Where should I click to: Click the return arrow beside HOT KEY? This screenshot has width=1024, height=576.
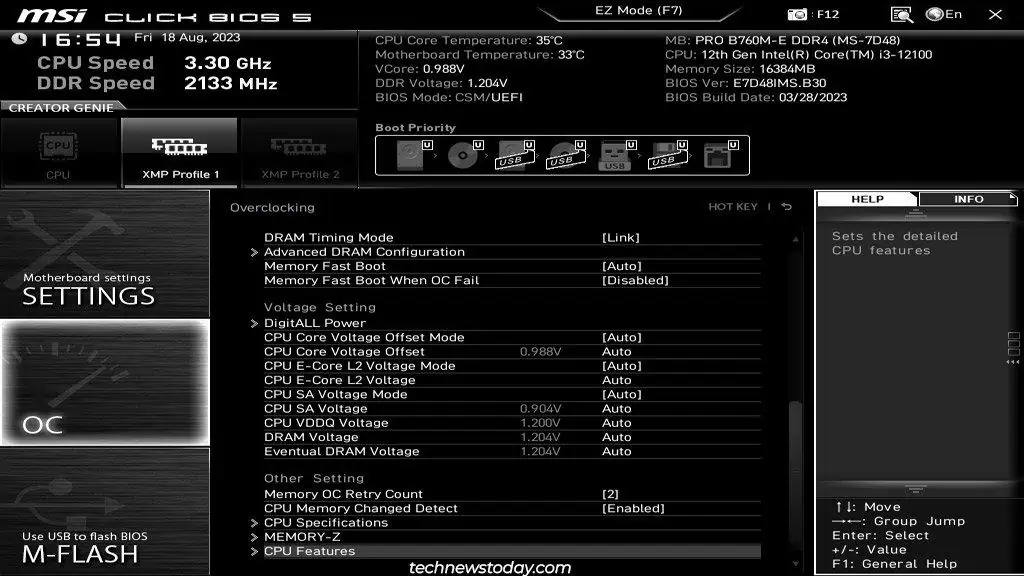[x=786, y=207]
